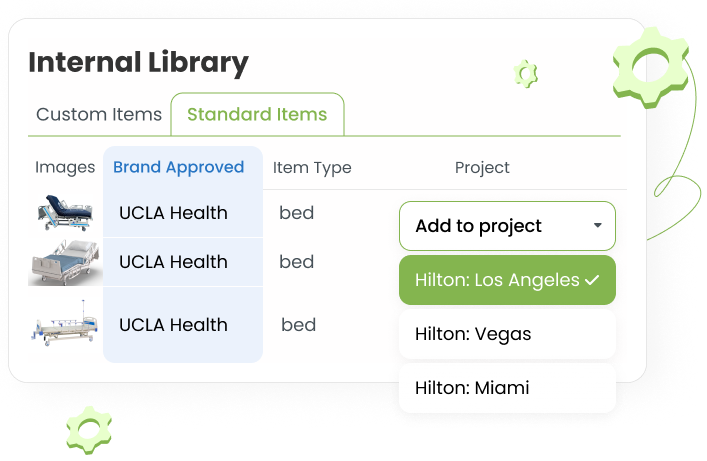The width and height of the screenshot is (707, 461).
Task: Click the Images column header
Action: 65,168
